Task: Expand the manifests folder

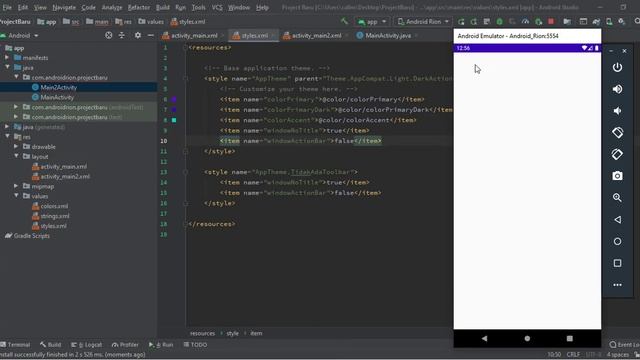Action: click(7, 58)
